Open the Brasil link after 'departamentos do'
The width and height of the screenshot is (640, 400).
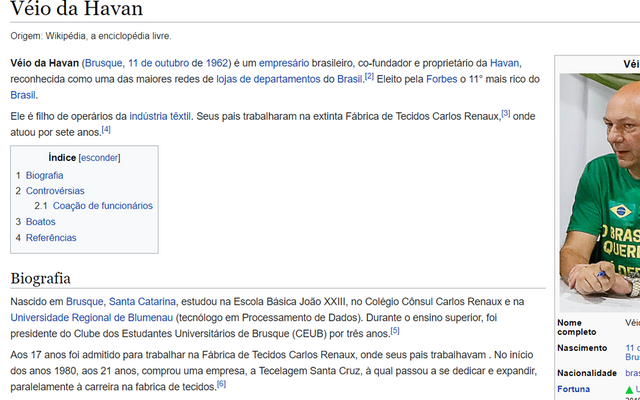[350, 79]
